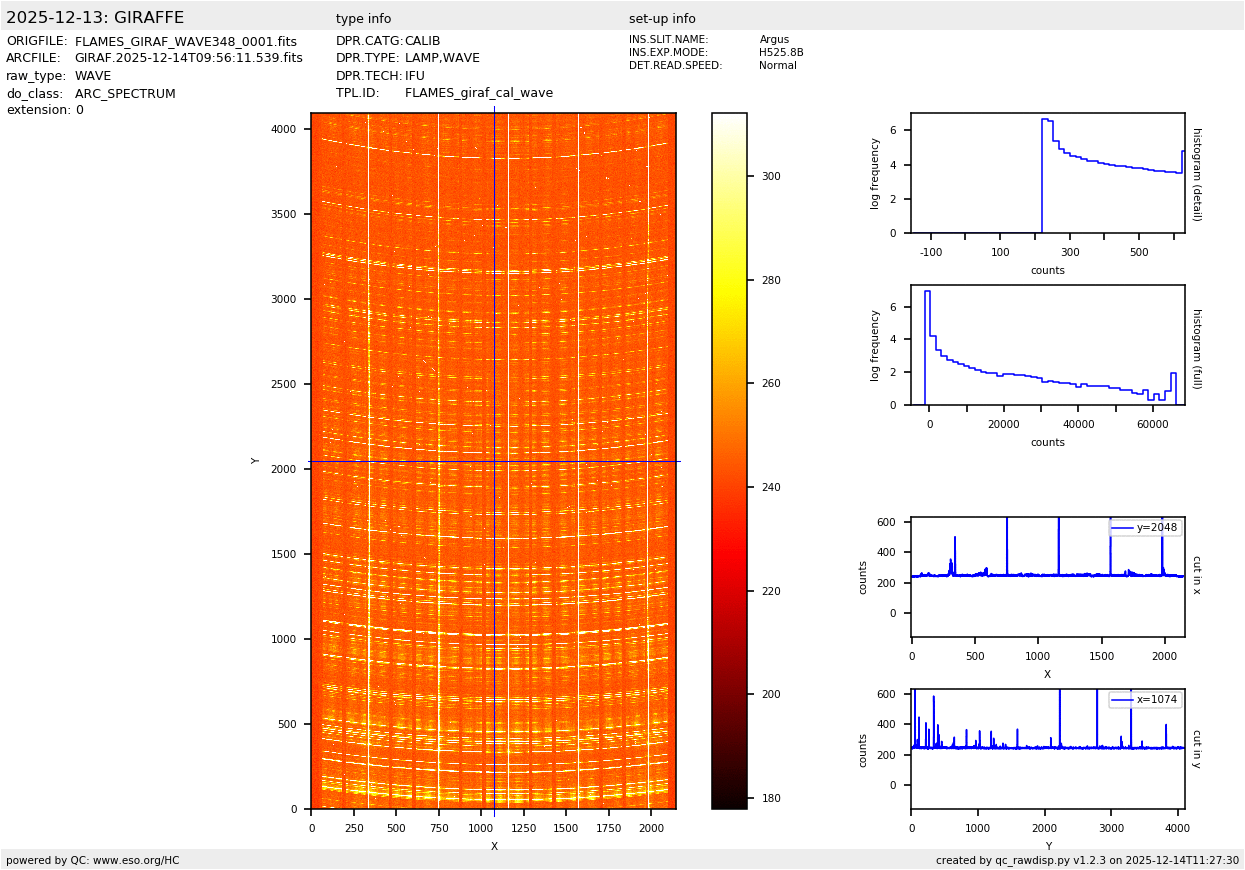The height and width of the screenshot is (870, 1245).
Task: Click the main raw detector image
Action: (x=493, y=460)
